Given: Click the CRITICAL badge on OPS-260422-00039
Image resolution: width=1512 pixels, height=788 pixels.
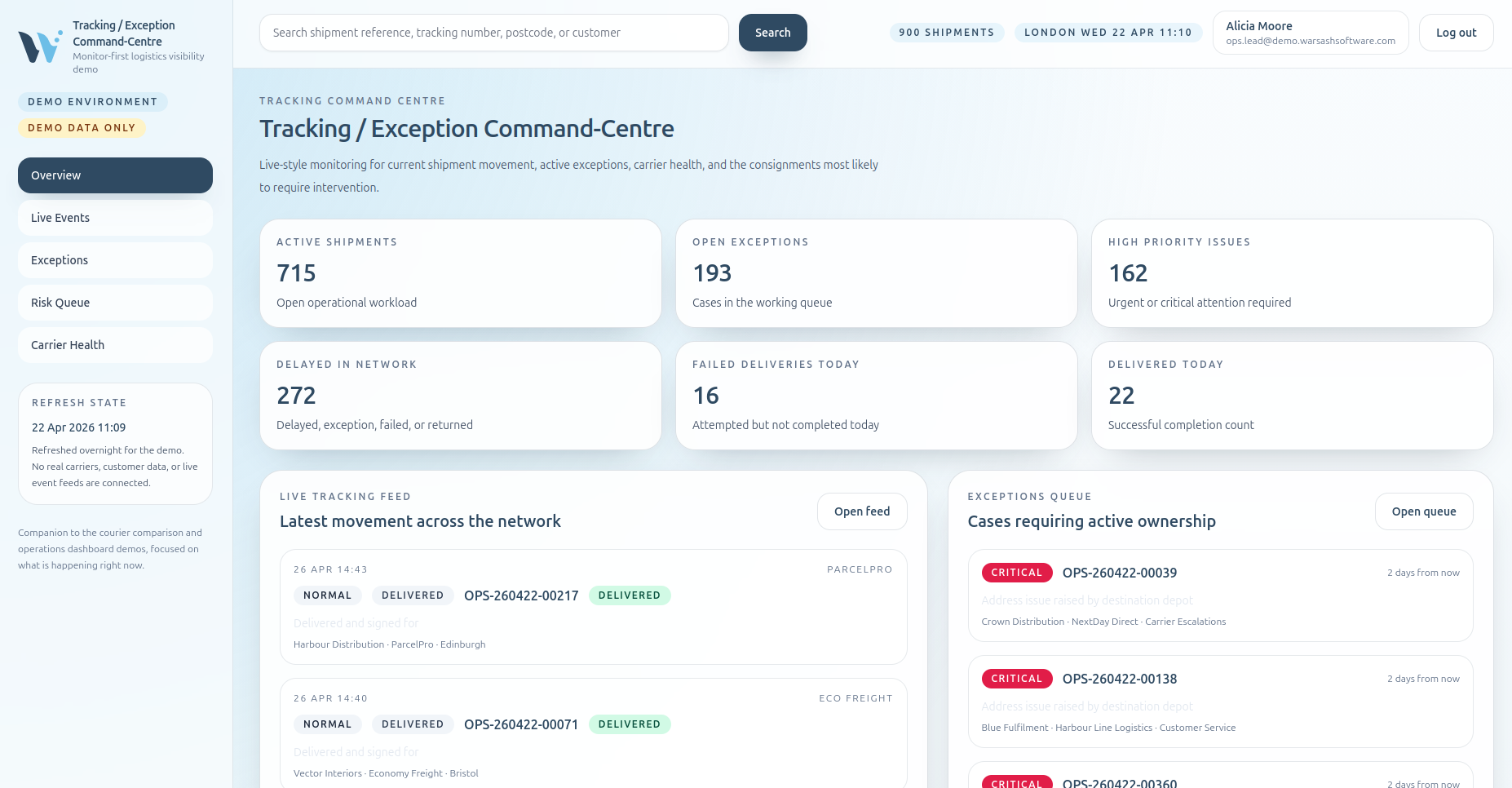Looking at the screenshot, I should tap(1016, 573).
